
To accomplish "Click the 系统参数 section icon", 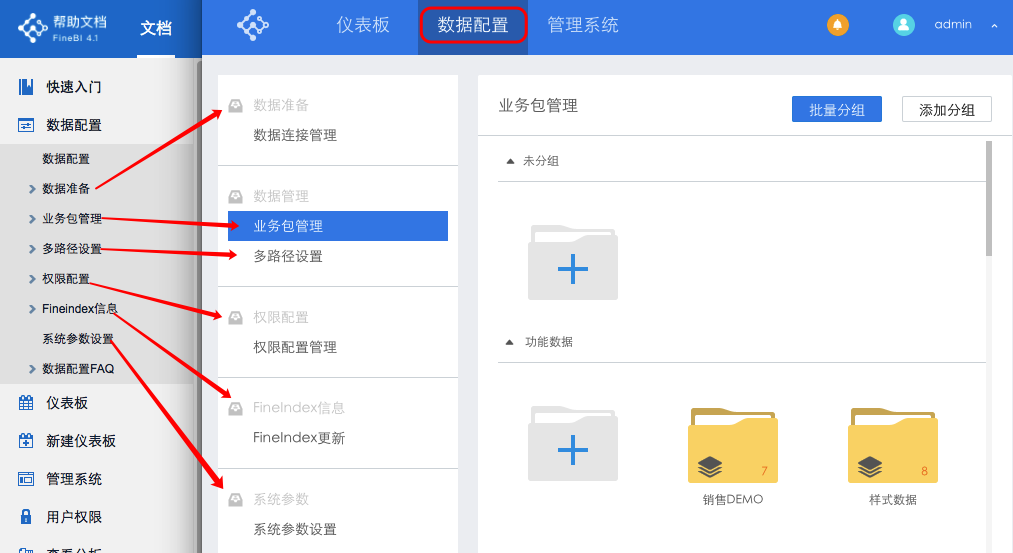I will click(235, 499).
